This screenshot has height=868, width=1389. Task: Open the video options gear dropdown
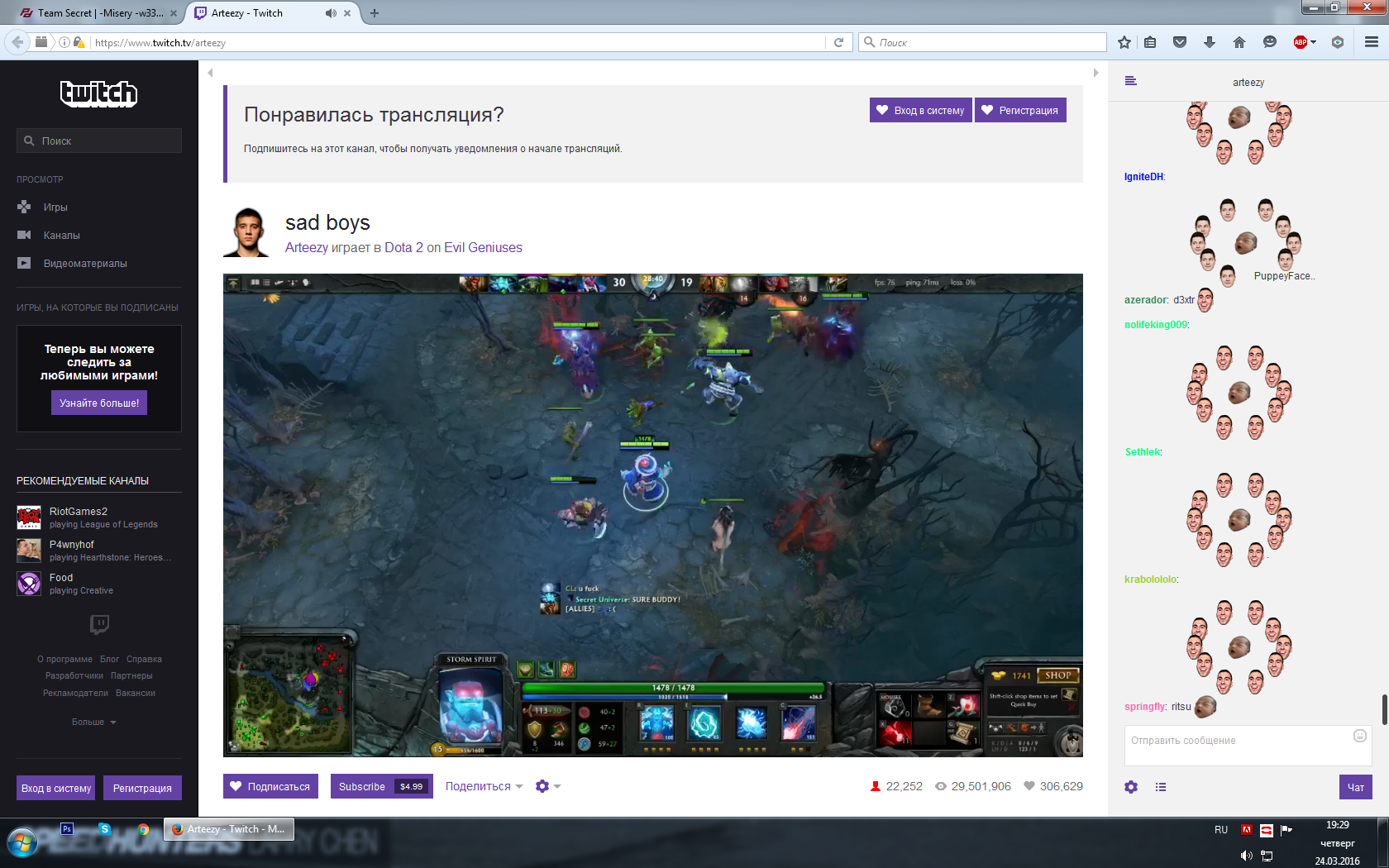(547, 786)
